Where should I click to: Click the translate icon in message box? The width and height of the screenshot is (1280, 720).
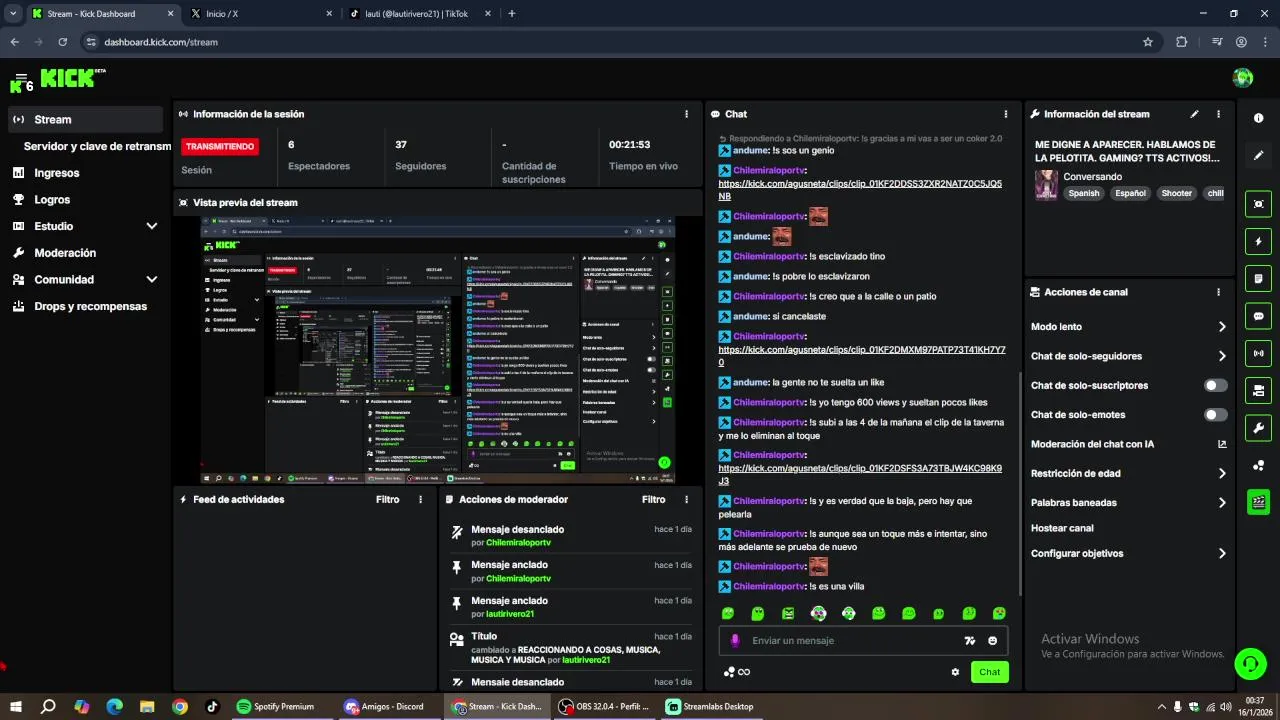(x=969, y=641)
